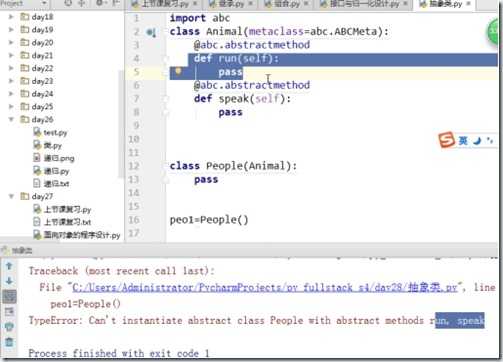Fold the run method at line 4
The height and width of the screenshot is (362, 503).
click(165, 59)
